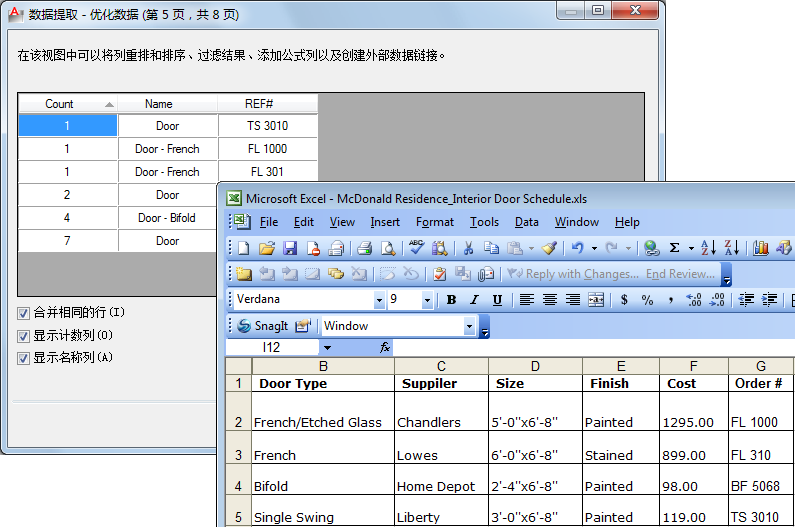This screenshot has height=527, width=795.
Task: Click the Print icon in Excel toolbar
Action: tap(365, 248)
